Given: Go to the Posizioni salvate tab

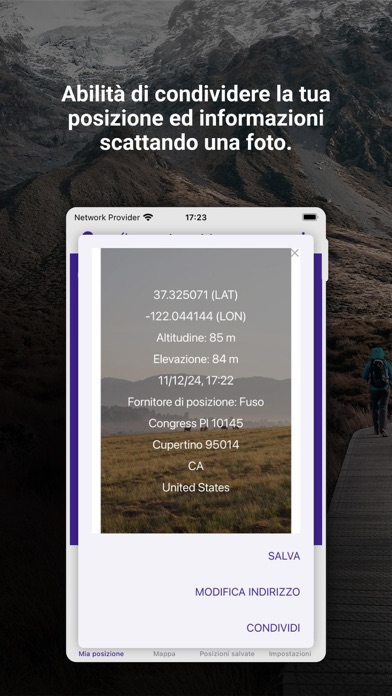Looking at the screenshot, I should click(227, 654).
